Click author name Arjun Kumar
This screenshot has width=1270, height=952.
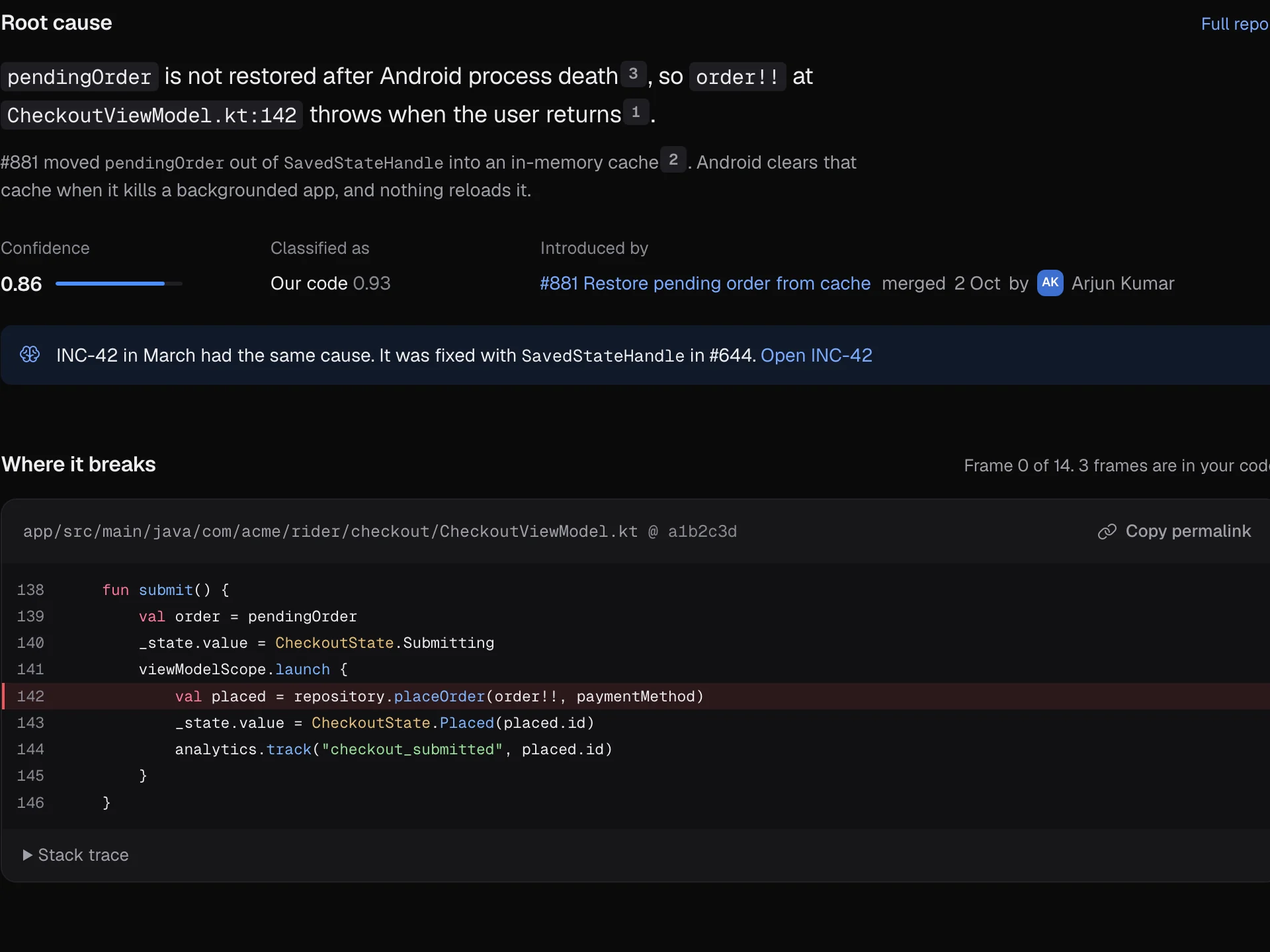(x=1122, y=283)
